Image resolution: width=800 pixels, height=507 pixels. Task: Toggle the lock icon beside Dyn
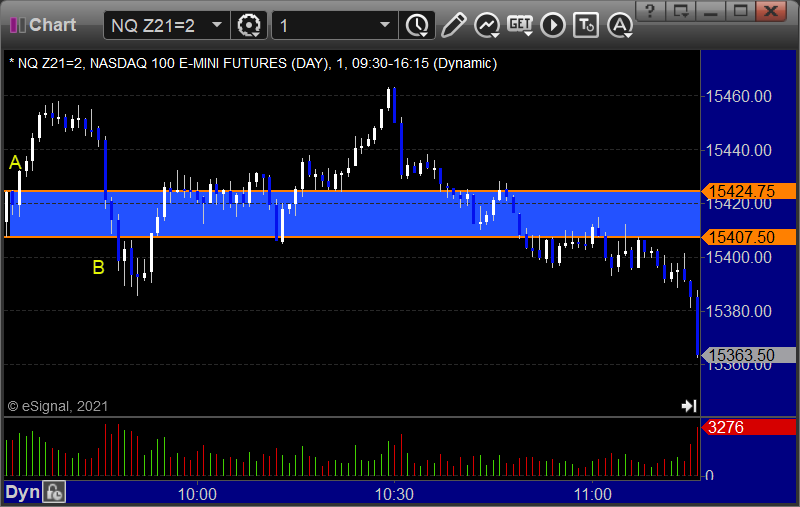tap(54, 492)
